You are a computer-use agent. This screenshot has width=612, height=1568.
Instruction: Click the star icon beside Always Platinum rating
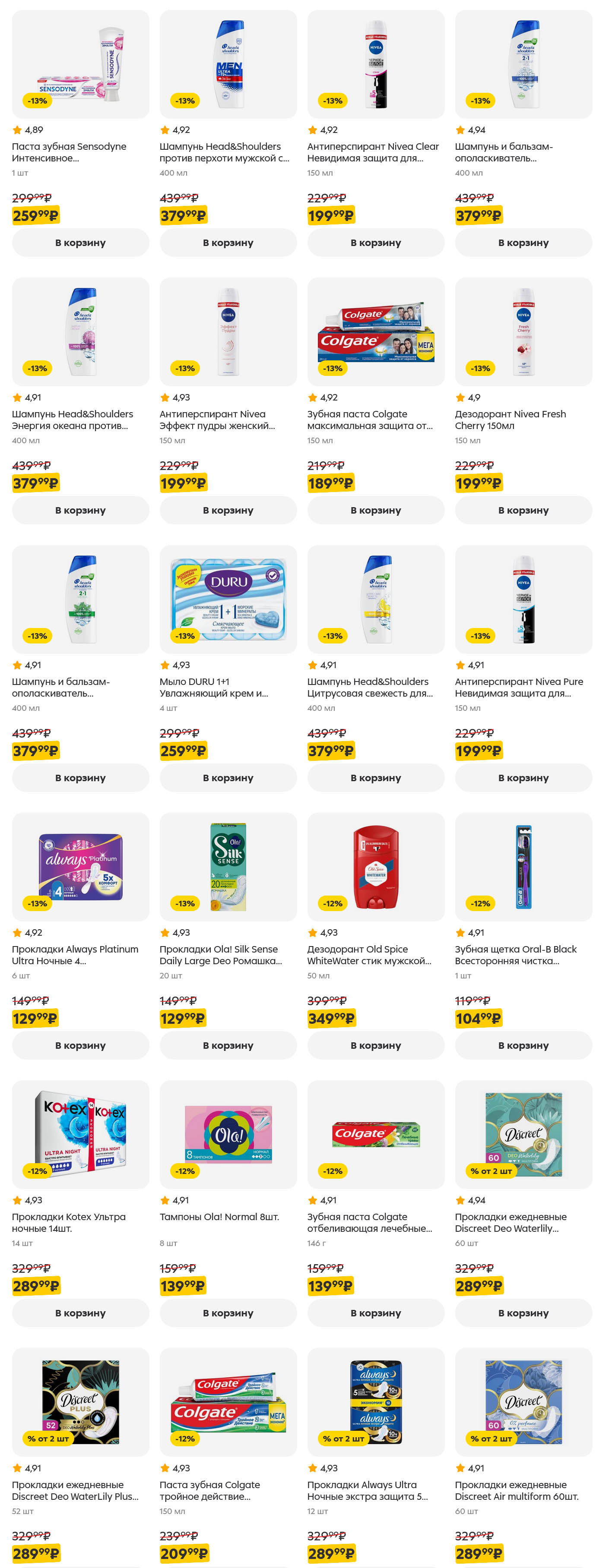(17, 933)
